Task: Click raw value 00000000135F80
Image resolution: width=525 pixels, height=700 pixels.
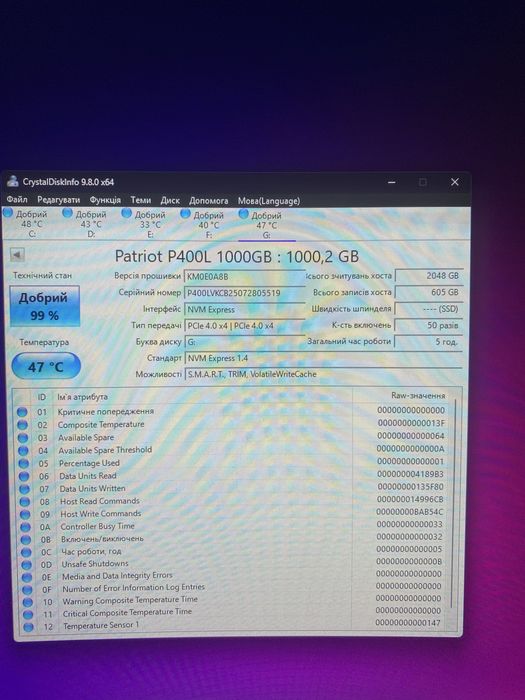Action: [411, 486]
